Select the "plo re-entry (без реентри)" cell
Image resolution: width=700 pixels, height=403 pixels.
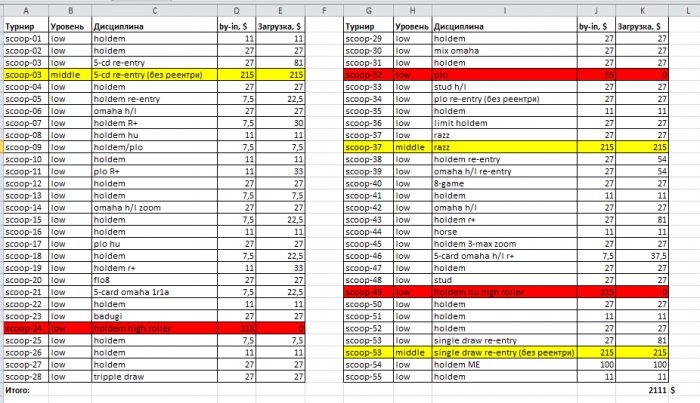(x=504, y=99)
